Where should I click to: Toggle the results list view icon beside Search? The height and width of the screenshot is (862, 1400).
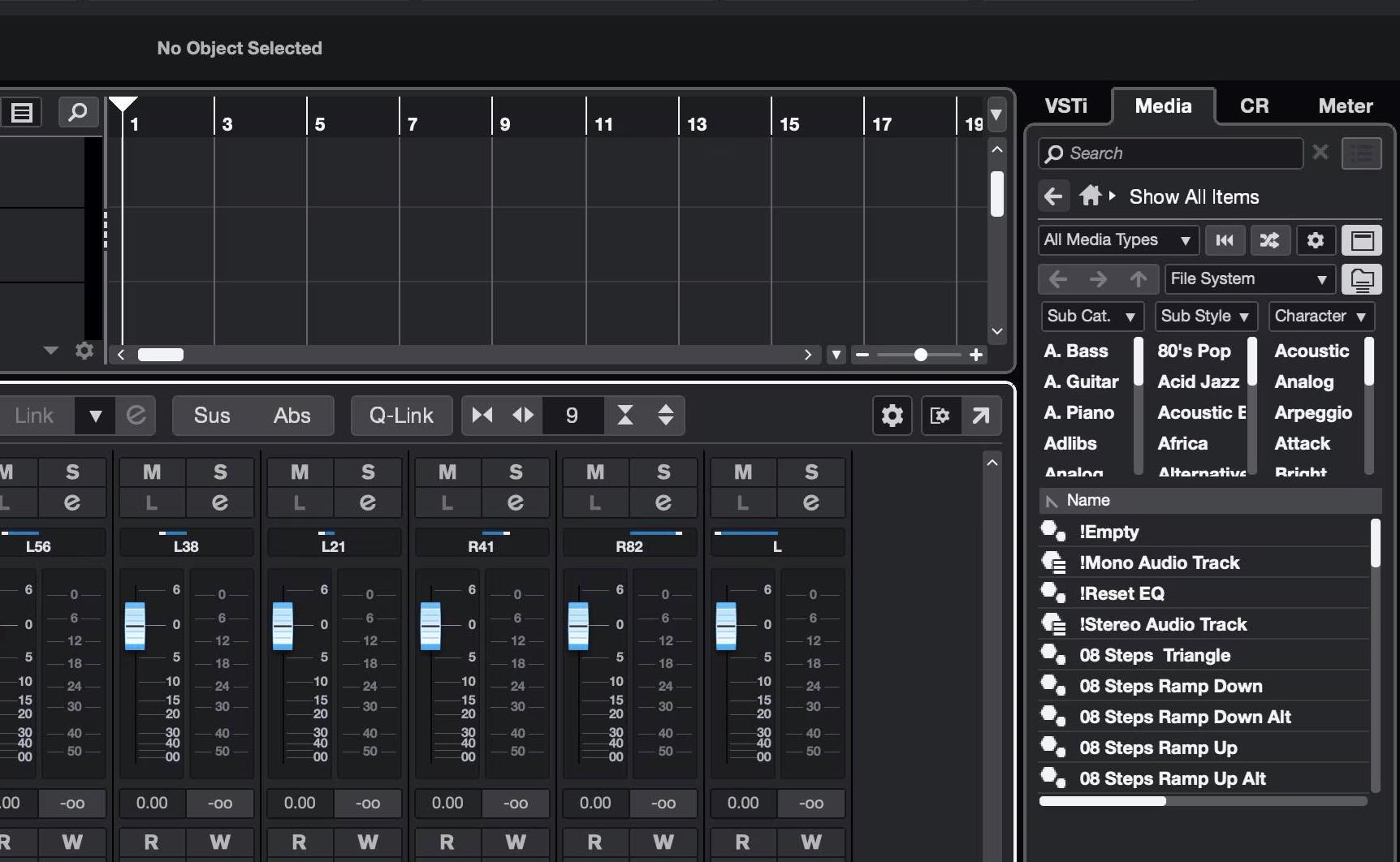1362,153
